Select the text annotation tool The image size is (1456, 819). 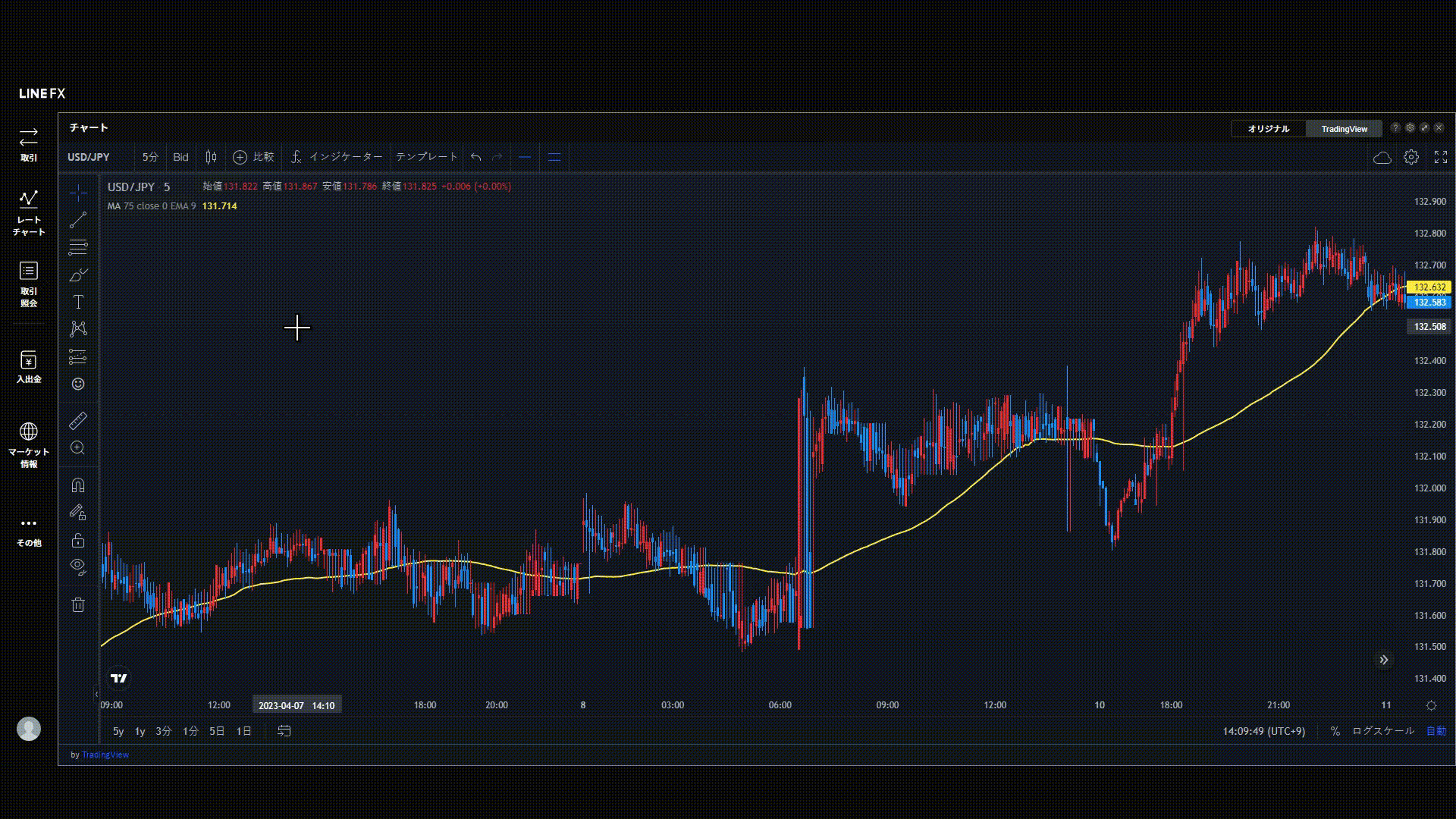click(78, 302)
